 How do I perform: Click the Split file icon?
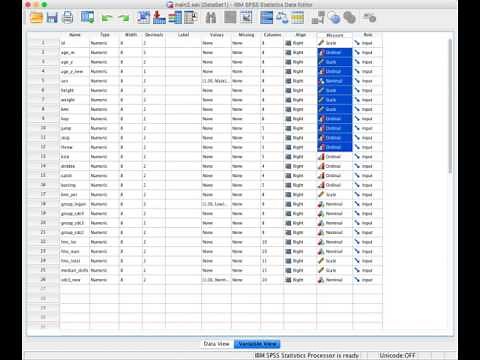[x=266, y=18]
